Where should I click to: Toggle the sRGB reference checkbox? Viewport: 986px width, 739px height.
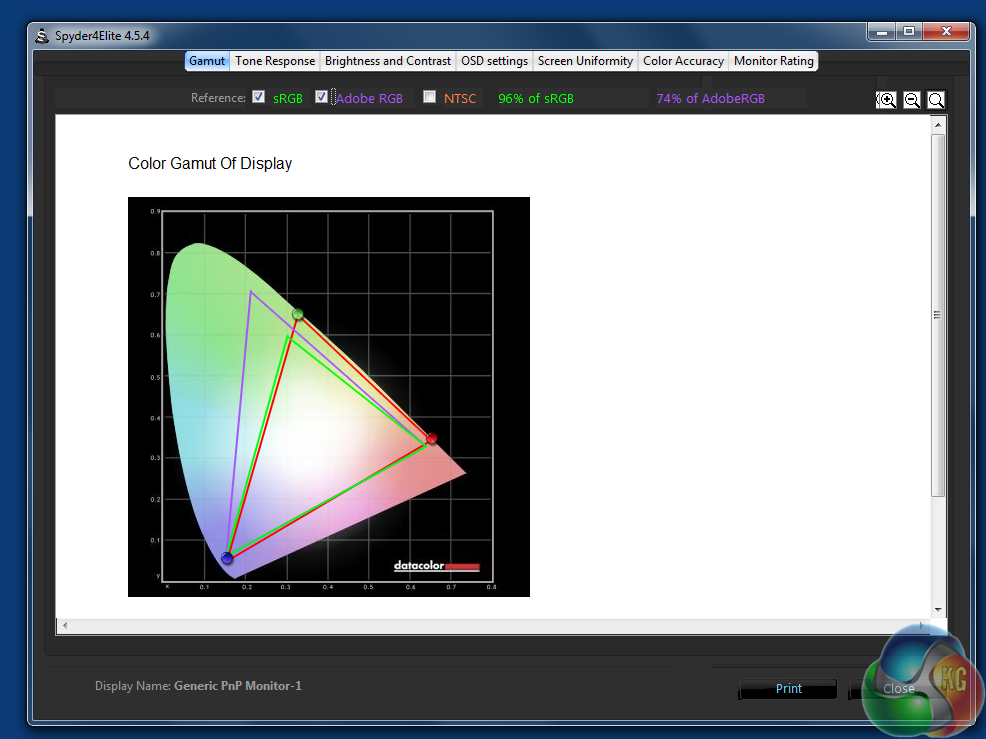click(x=258, y=97)
